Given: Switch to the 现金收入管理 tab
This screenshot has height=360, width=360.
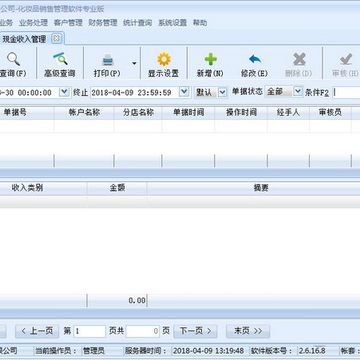Looking at the screenshot, I should click(24, 39).
